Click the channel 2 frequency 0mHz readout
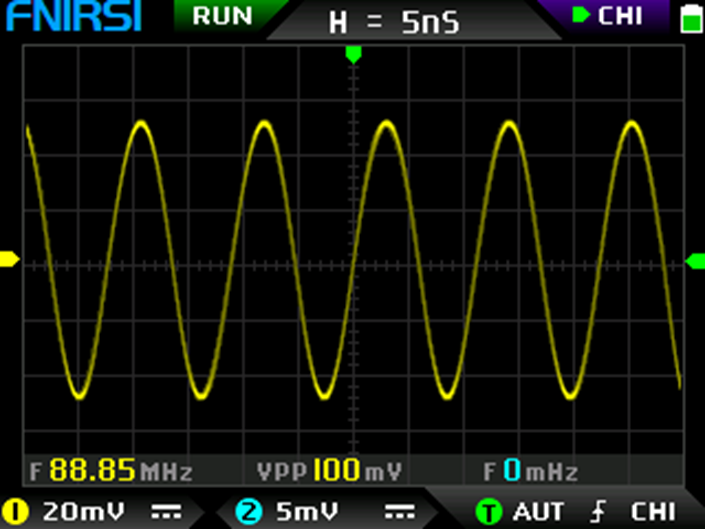The width and height of the screenshot is (705, 529). (x=530, y=471)
